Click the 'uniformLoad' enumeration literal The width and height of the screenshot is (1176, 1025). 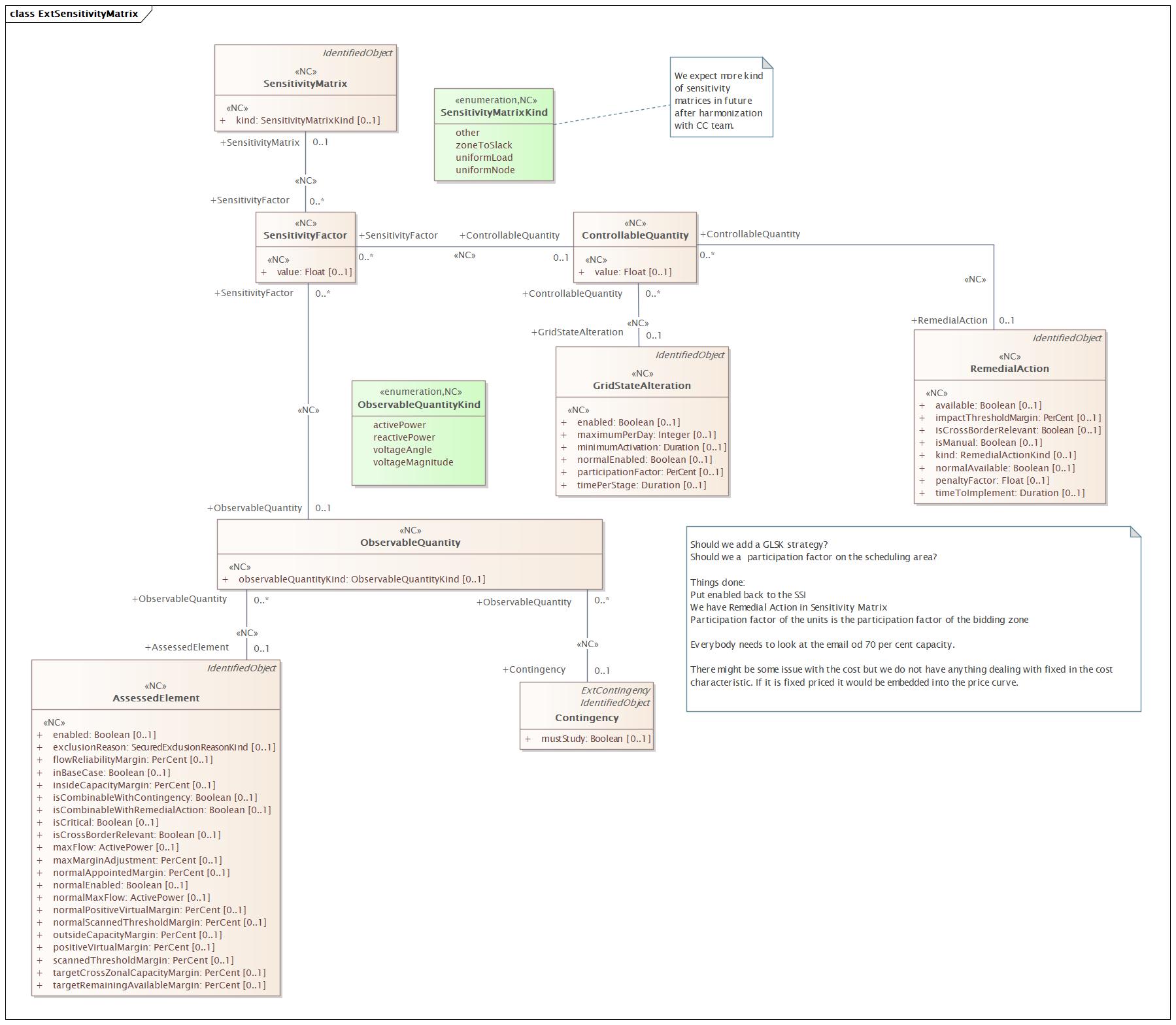[x=484, y=158]
